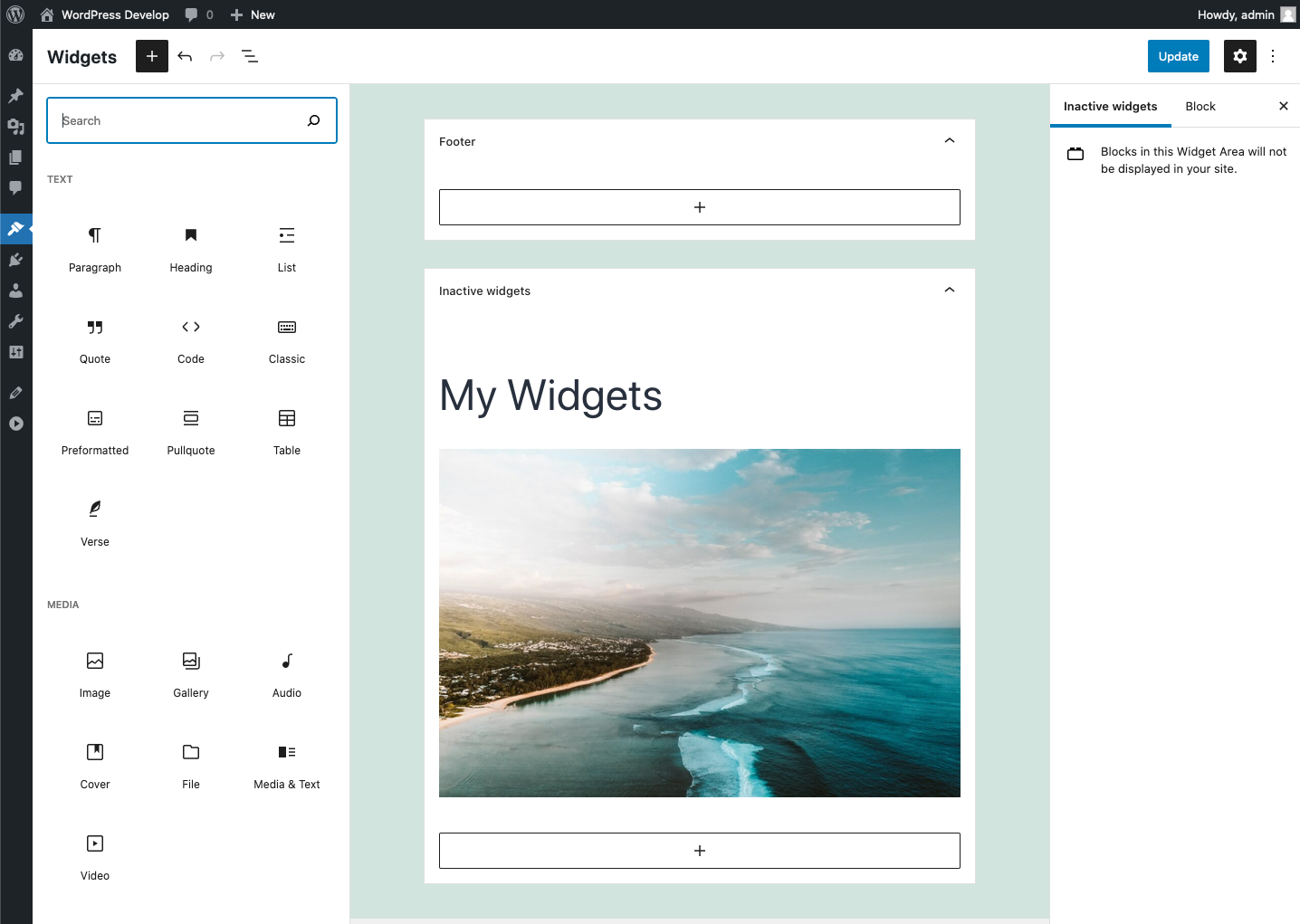Open the New content menu
Image resolution: width=1300 pixels, height=924 pixels.
coord(253,14)
